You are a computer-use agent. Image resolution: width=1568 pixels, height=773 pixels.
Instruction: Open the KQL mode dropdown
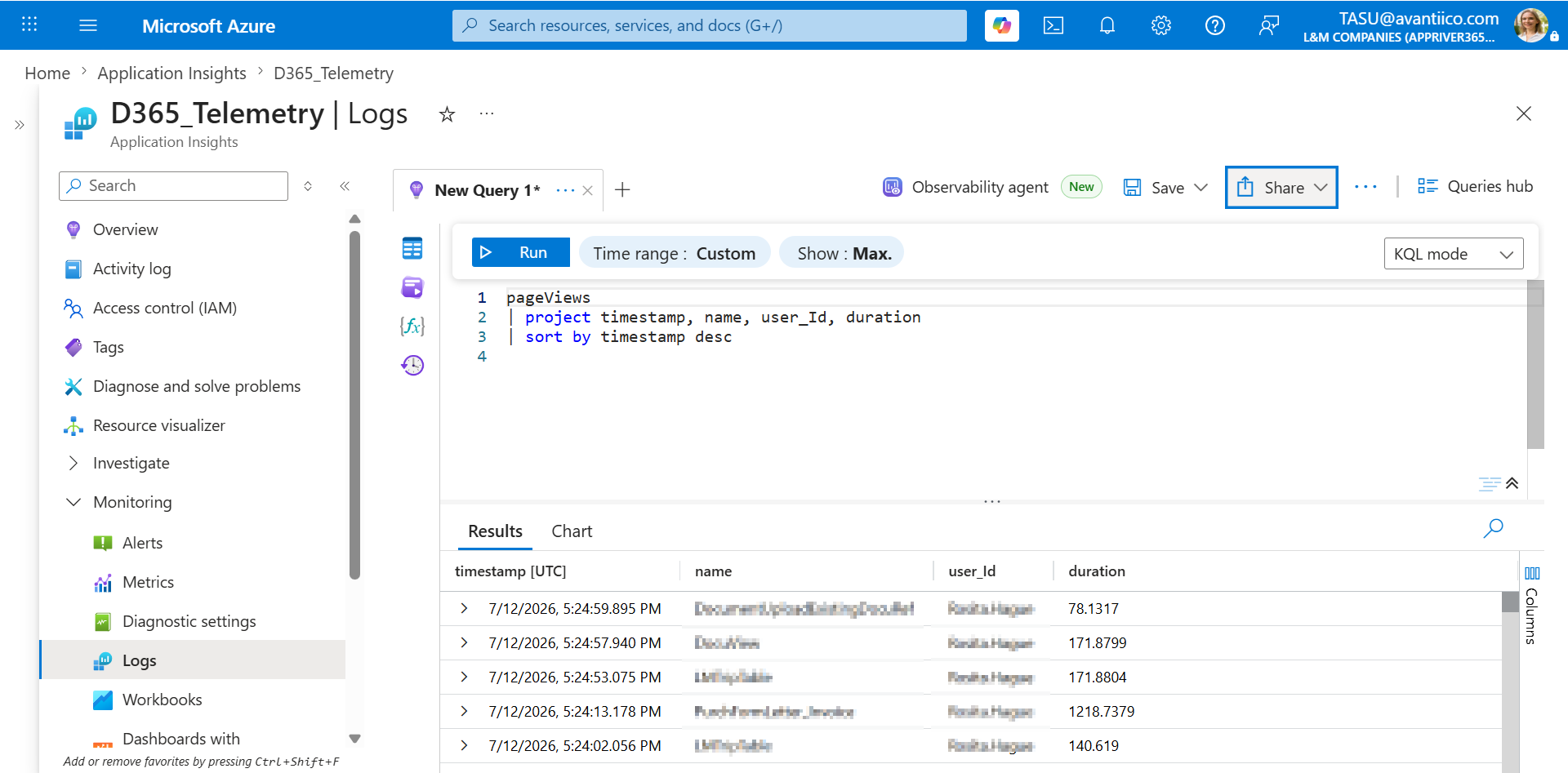tap(1454, 254)
